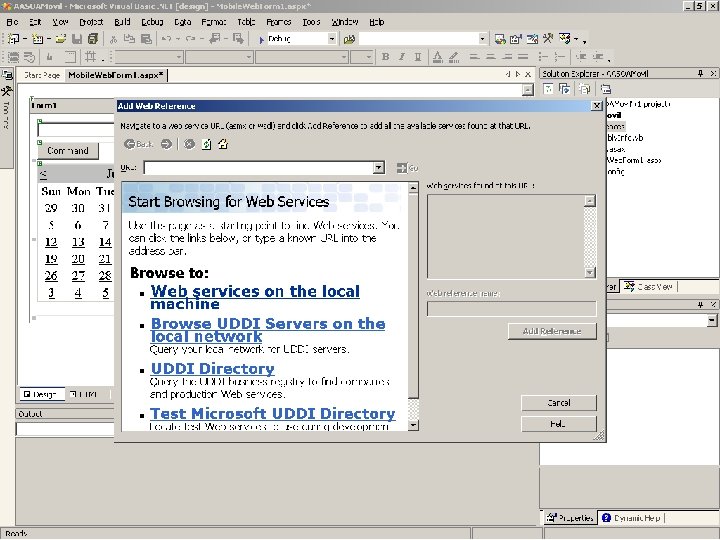
Task: Click the Undo toolbar icon
Action: 167,39
